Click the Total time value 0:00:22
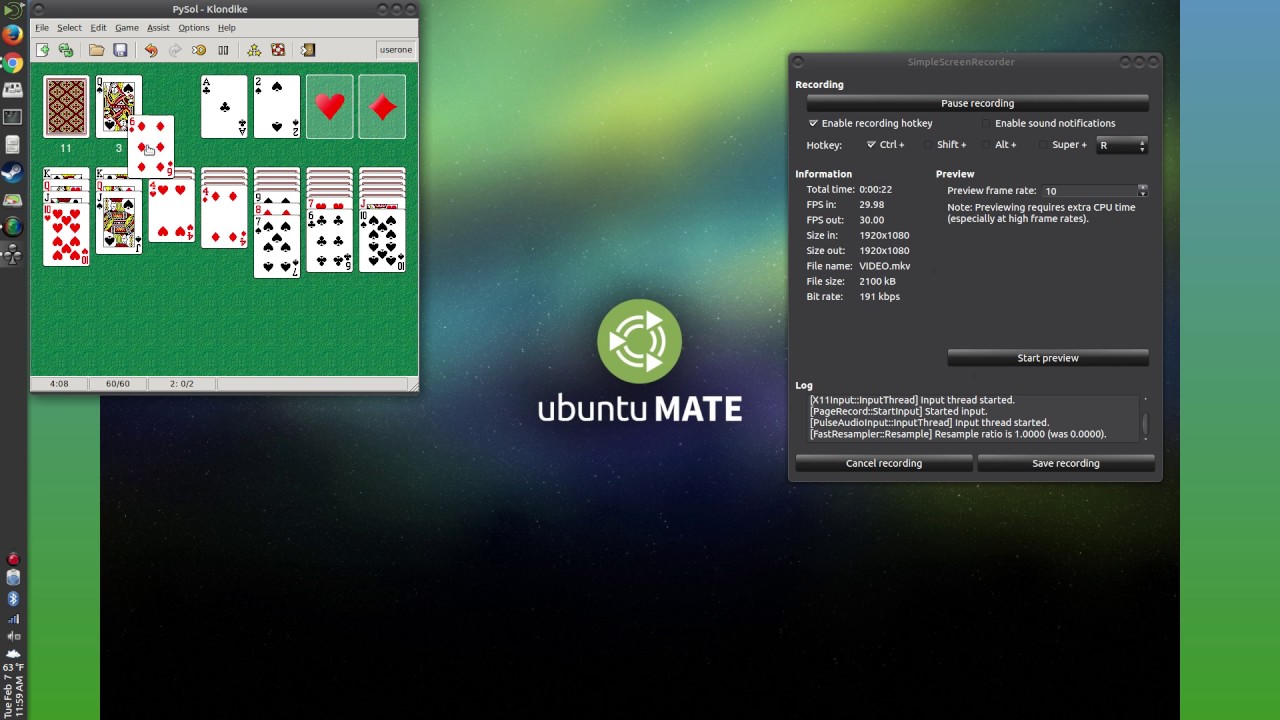 (875, 189)
